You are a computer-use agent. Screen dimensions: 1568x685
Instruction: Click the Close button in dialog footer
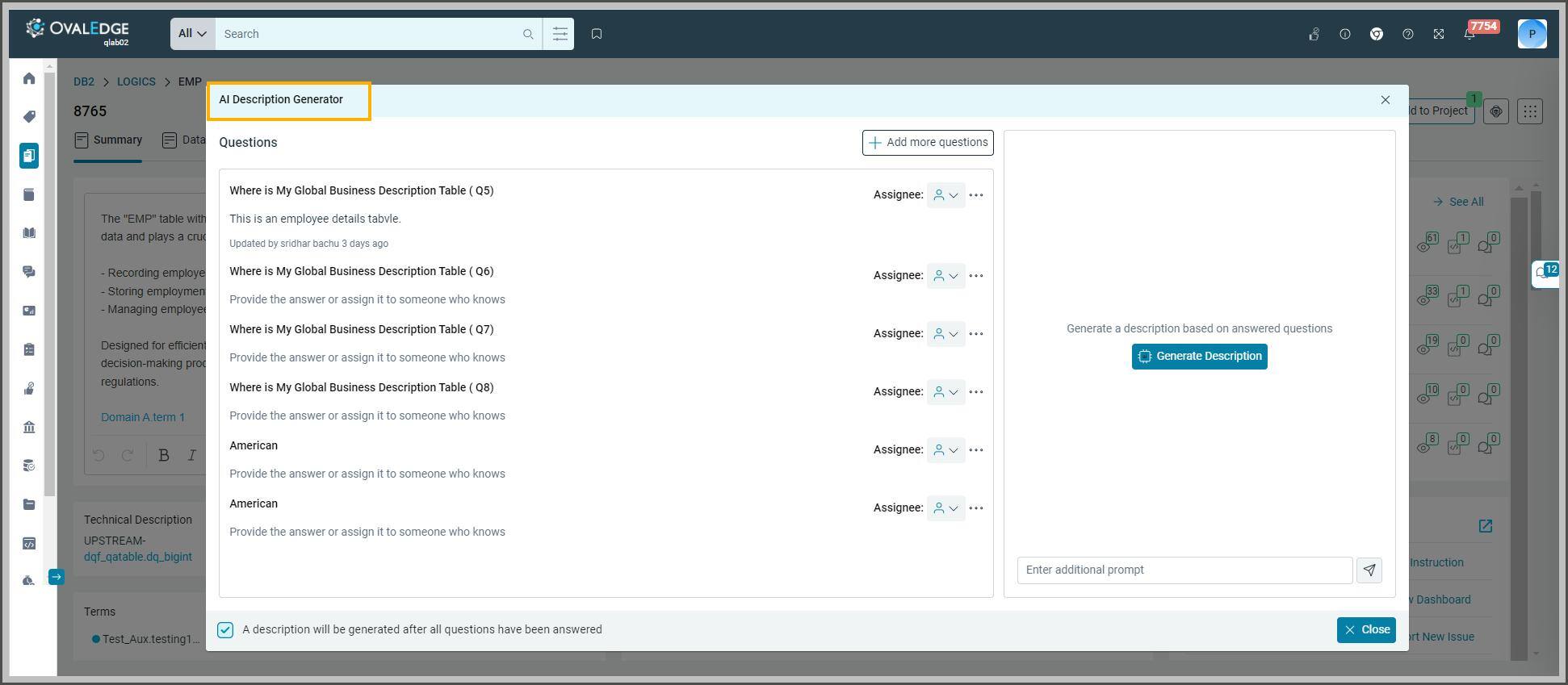(1366, 630)
